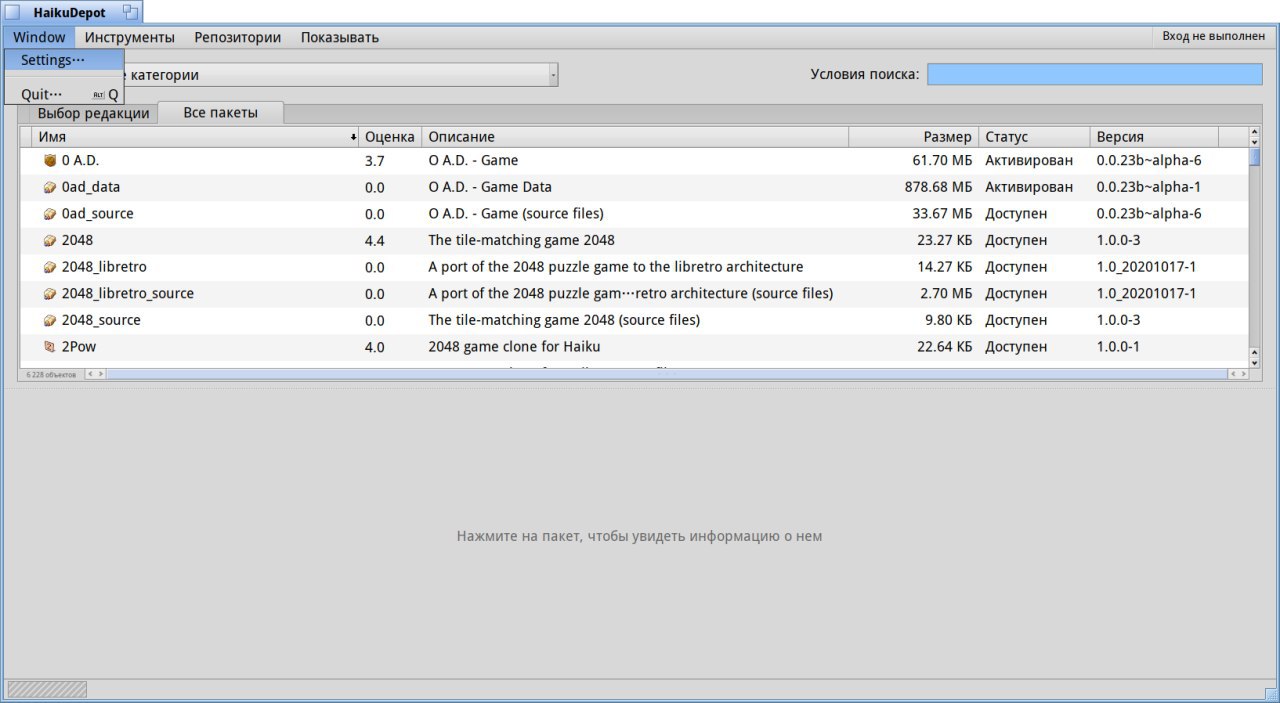Click the '878.68 МБ' size cell
Screen dimensions: 1280x703
pyautogui.click(x=938, y=187)
